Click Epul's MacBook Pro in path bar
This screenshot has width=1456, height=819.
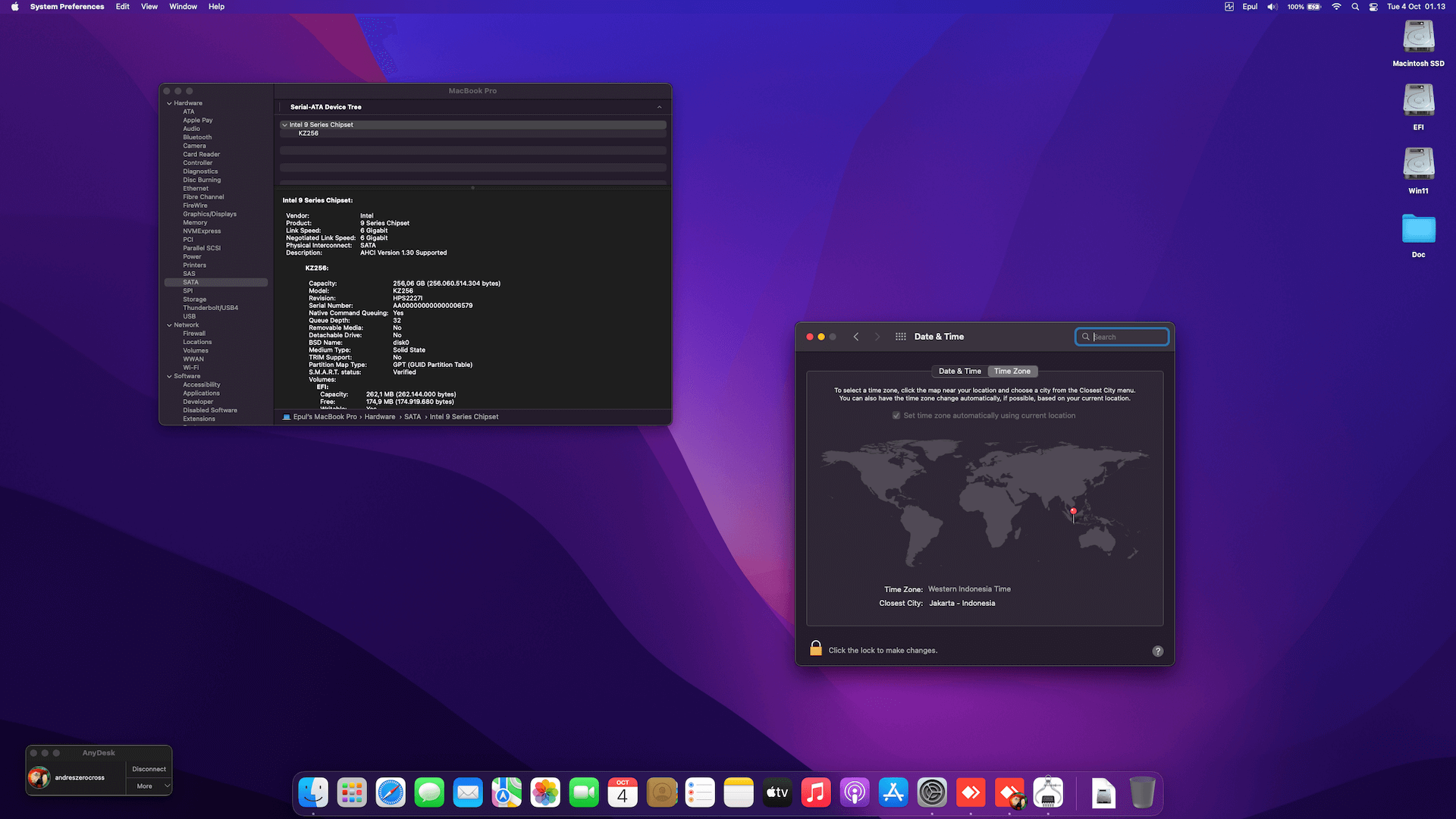tap(325, 417)
